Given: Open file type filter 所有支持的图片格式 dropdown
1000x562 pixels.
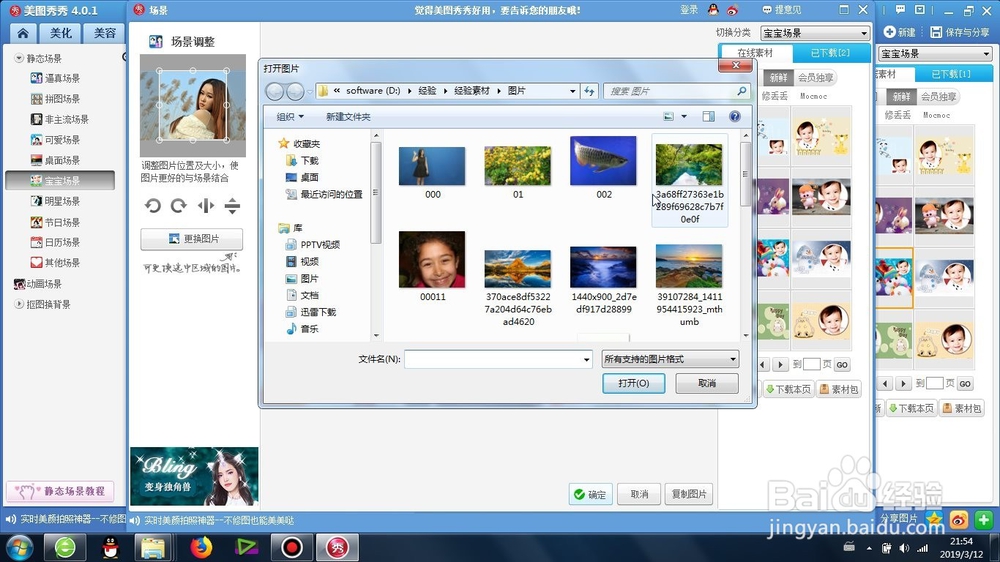Looking at the screenshot, I should 670,359.
